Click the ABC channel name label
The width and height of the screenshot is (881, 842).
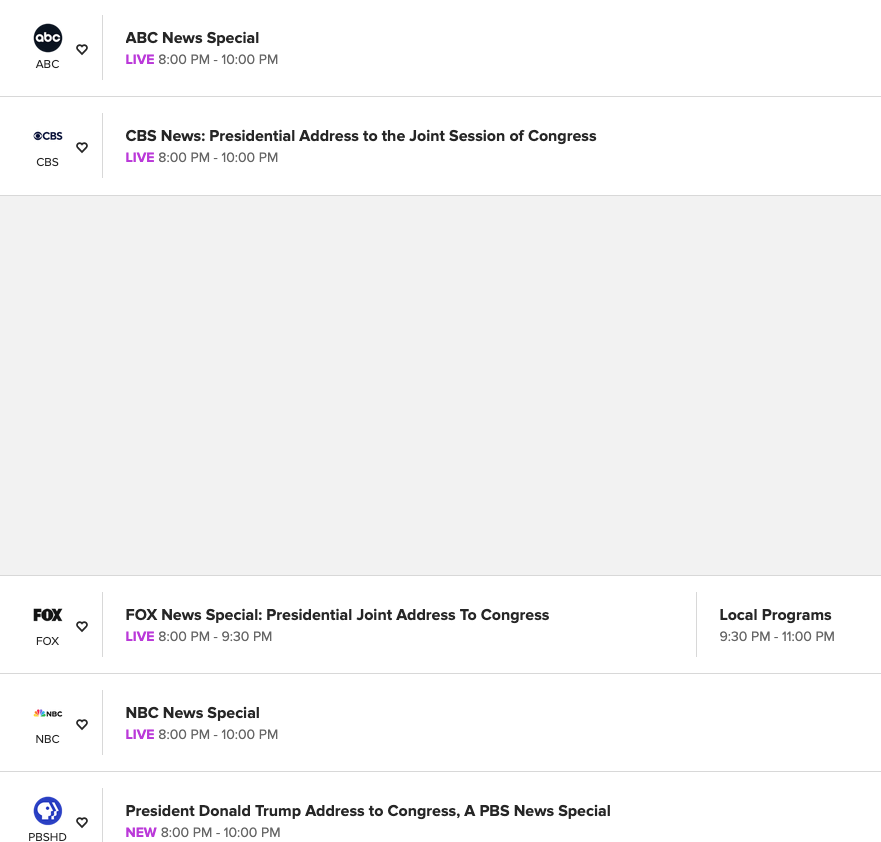point(47,64)
